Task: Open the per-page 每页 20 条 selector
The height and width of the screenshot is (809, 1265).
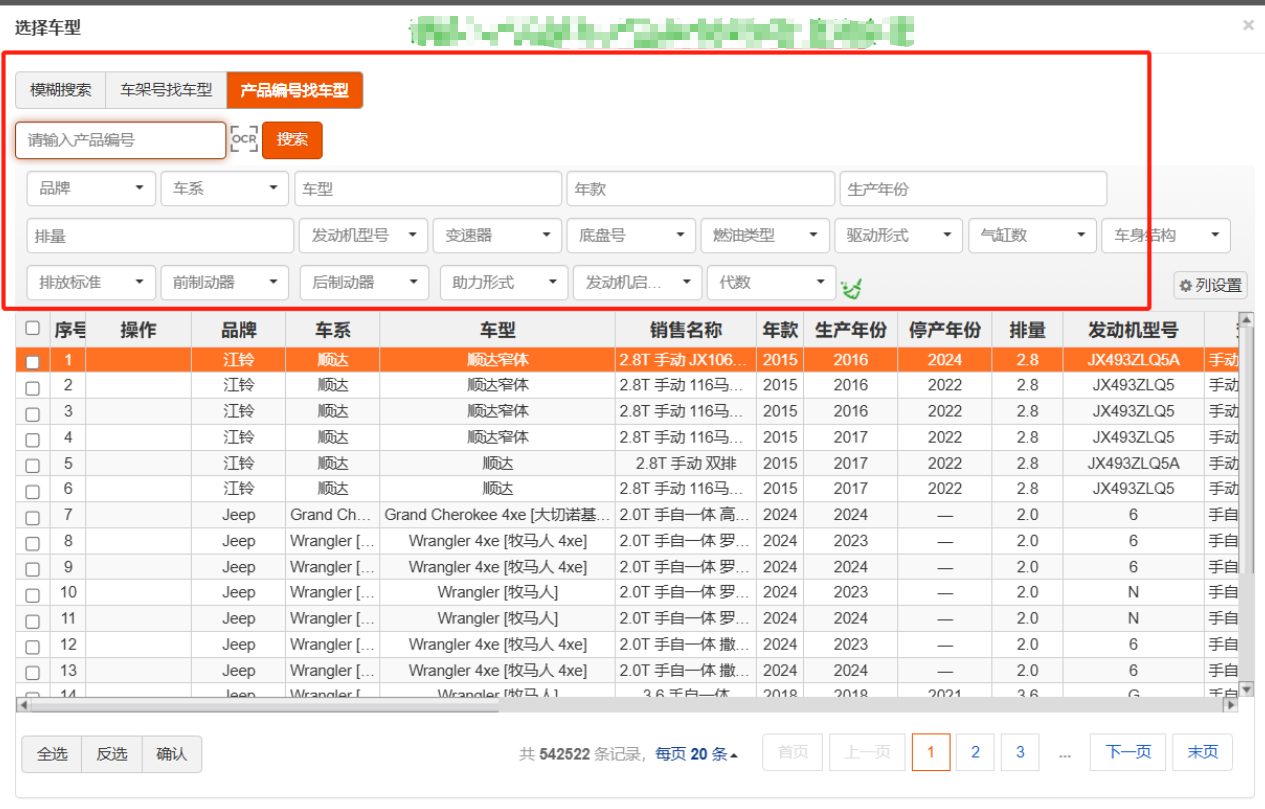Action: click(x=696, y=754)
